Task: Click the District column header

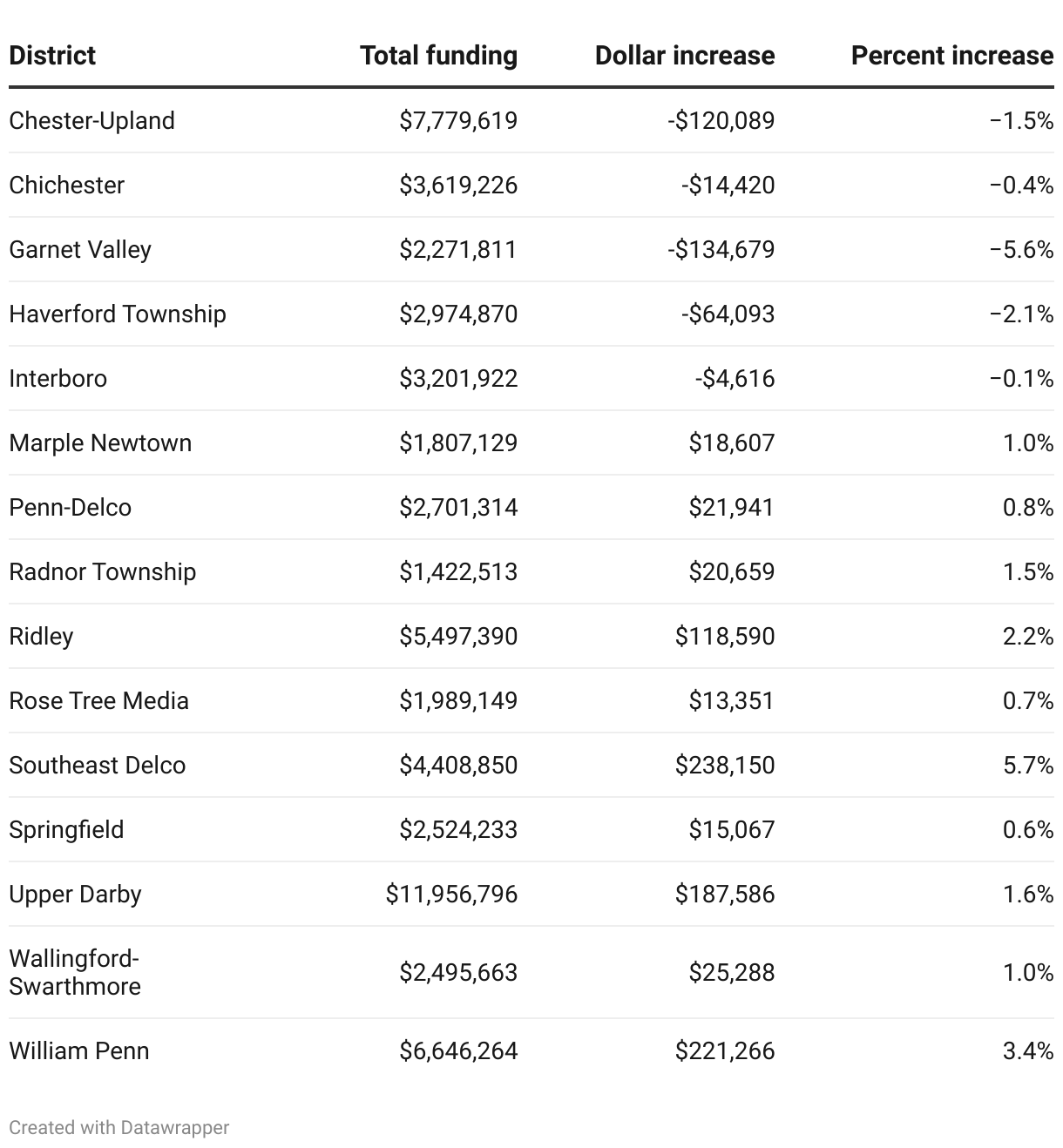Action: (x=52, y=56)
